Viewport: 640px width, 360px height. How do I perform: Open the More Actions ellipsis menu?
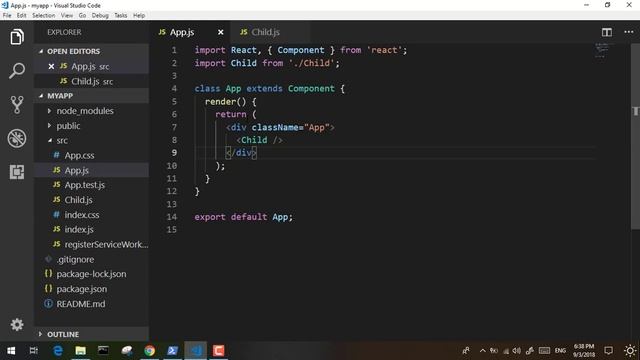pos(629,32)
